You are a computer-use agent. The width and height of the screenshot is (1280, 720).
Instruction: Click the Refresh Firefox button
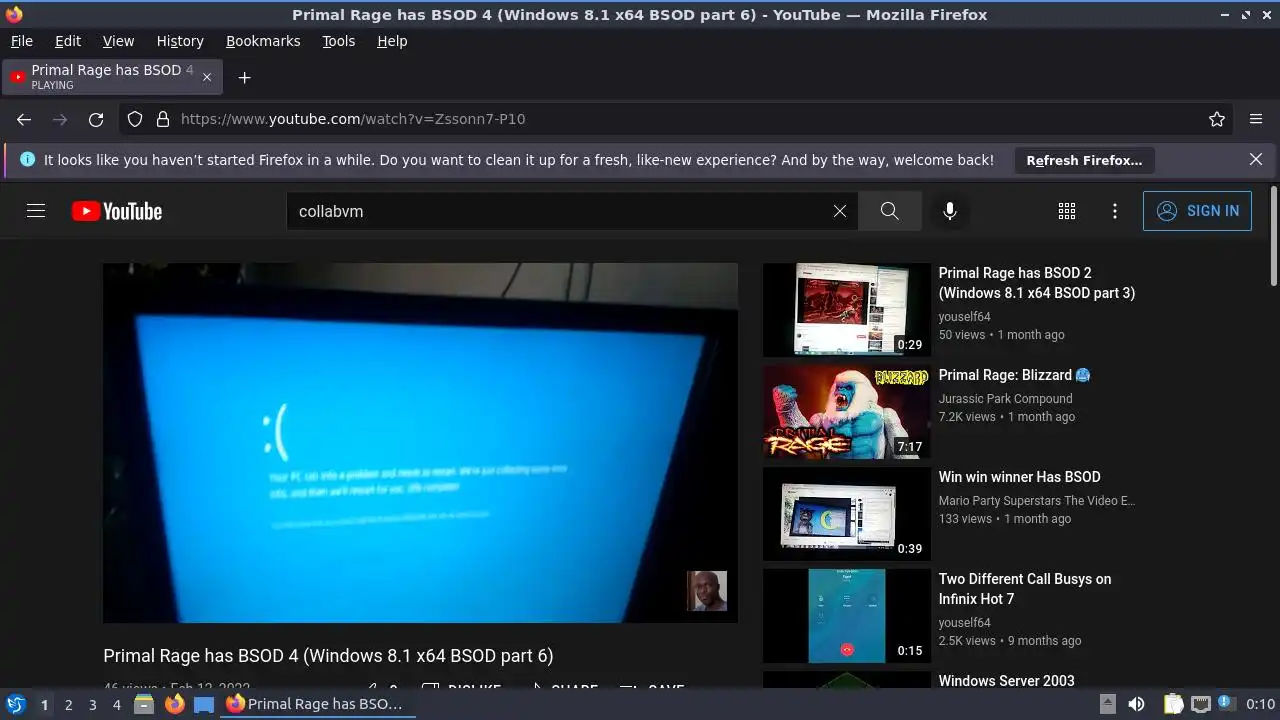pos(1084,160)
